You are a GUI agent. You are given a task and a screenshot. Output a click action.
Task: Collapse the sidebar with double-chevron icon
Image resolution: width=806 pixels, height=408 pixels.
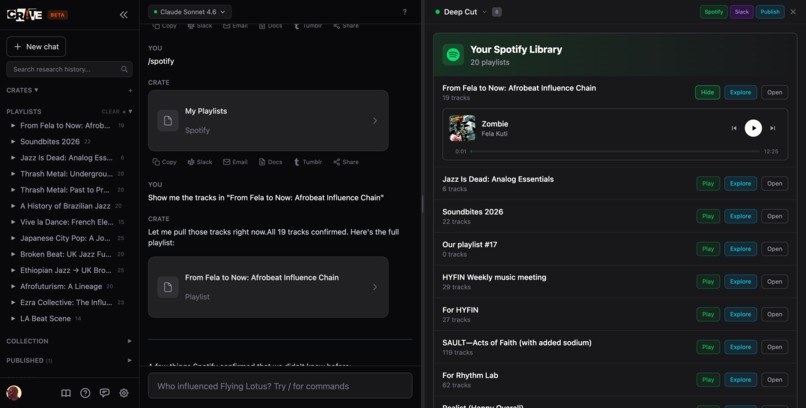123,15
